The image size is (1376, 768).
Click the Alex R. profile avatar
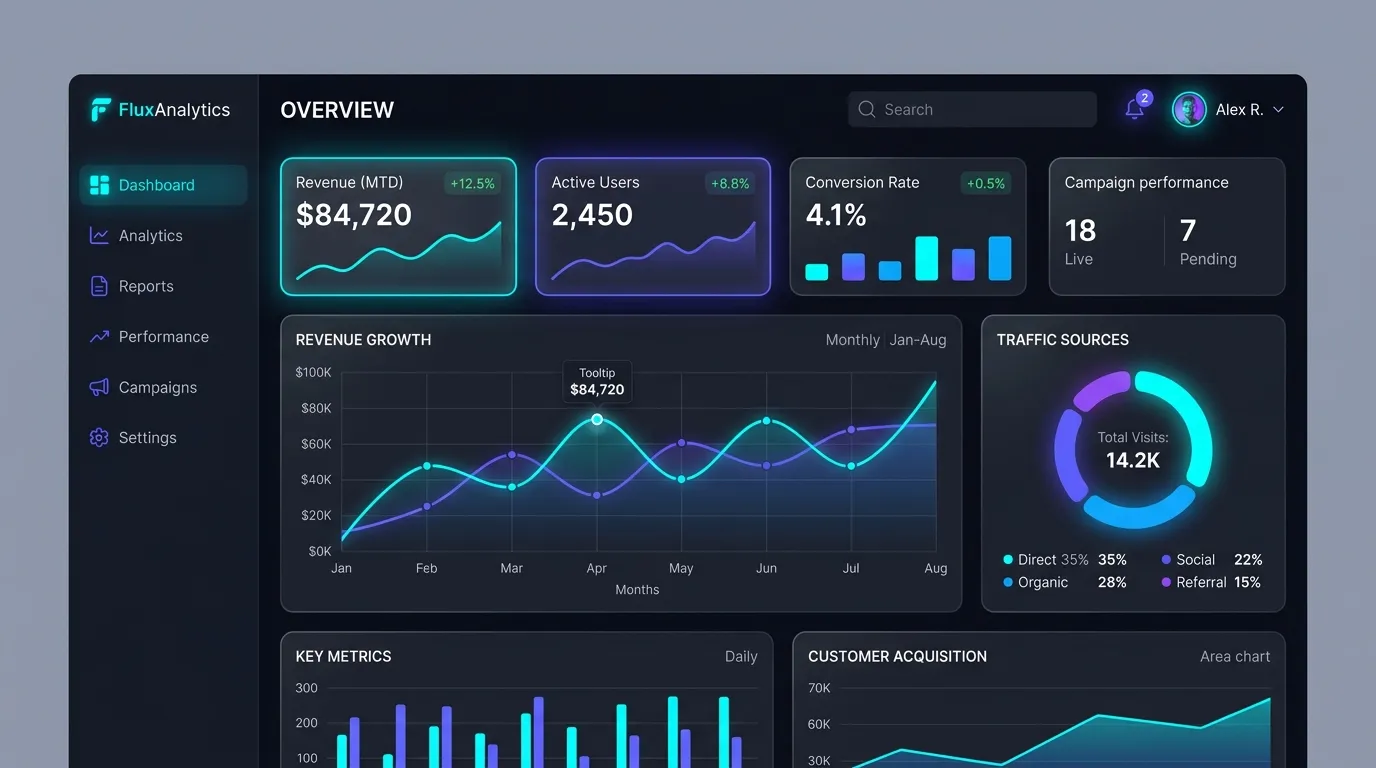click(x=1189, y=110)
